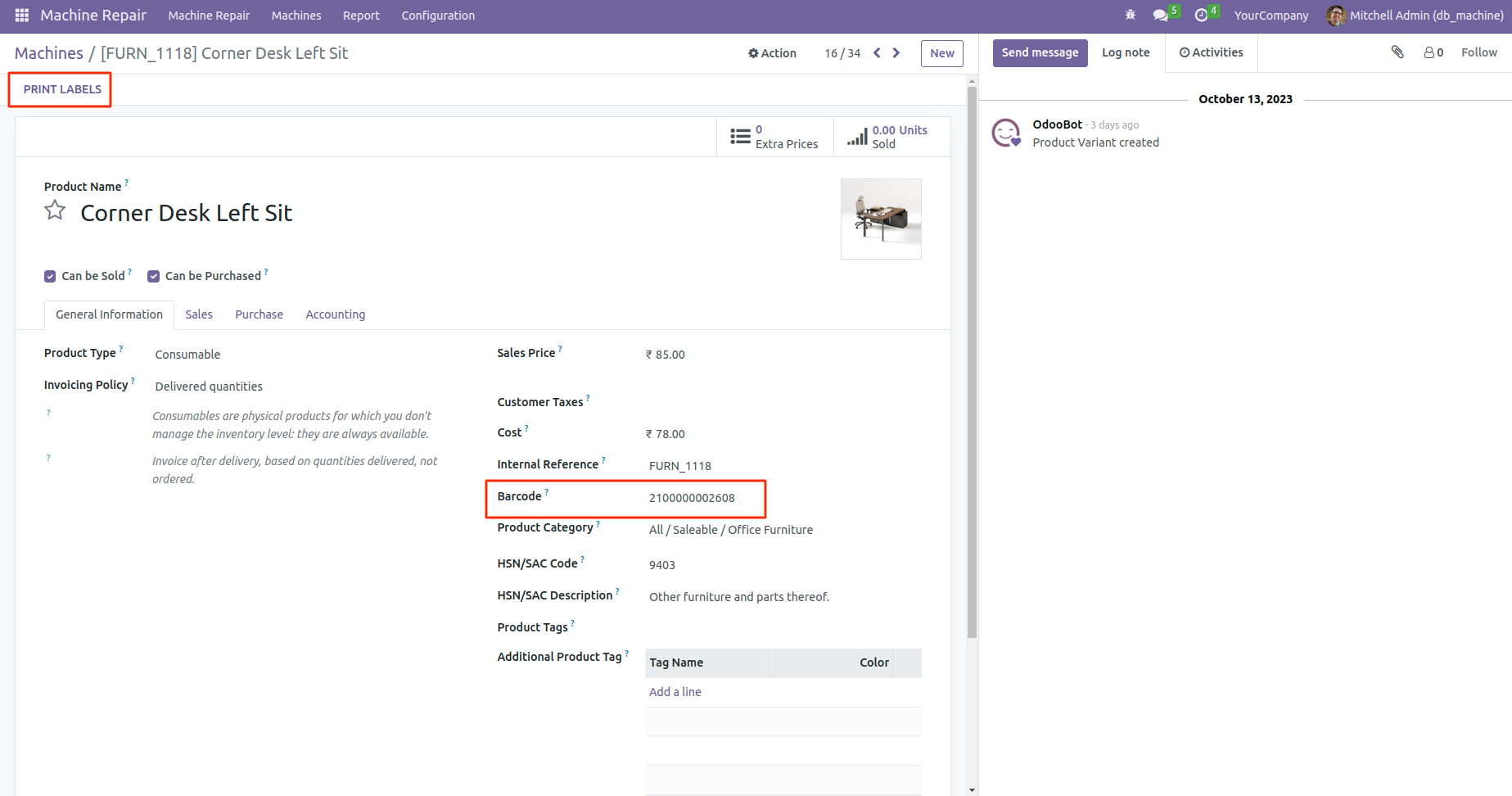
Task: Click help mark beside Sales Price
Action: (560, 349)
